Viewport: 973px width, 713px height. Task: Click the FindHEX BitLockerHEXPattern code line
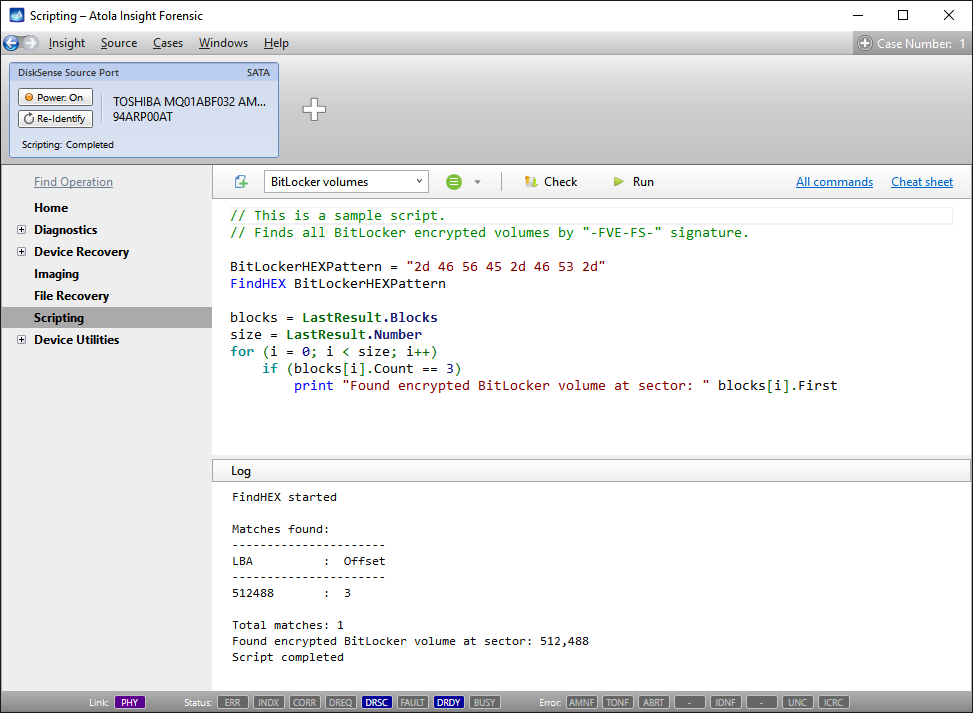[338, 284]
